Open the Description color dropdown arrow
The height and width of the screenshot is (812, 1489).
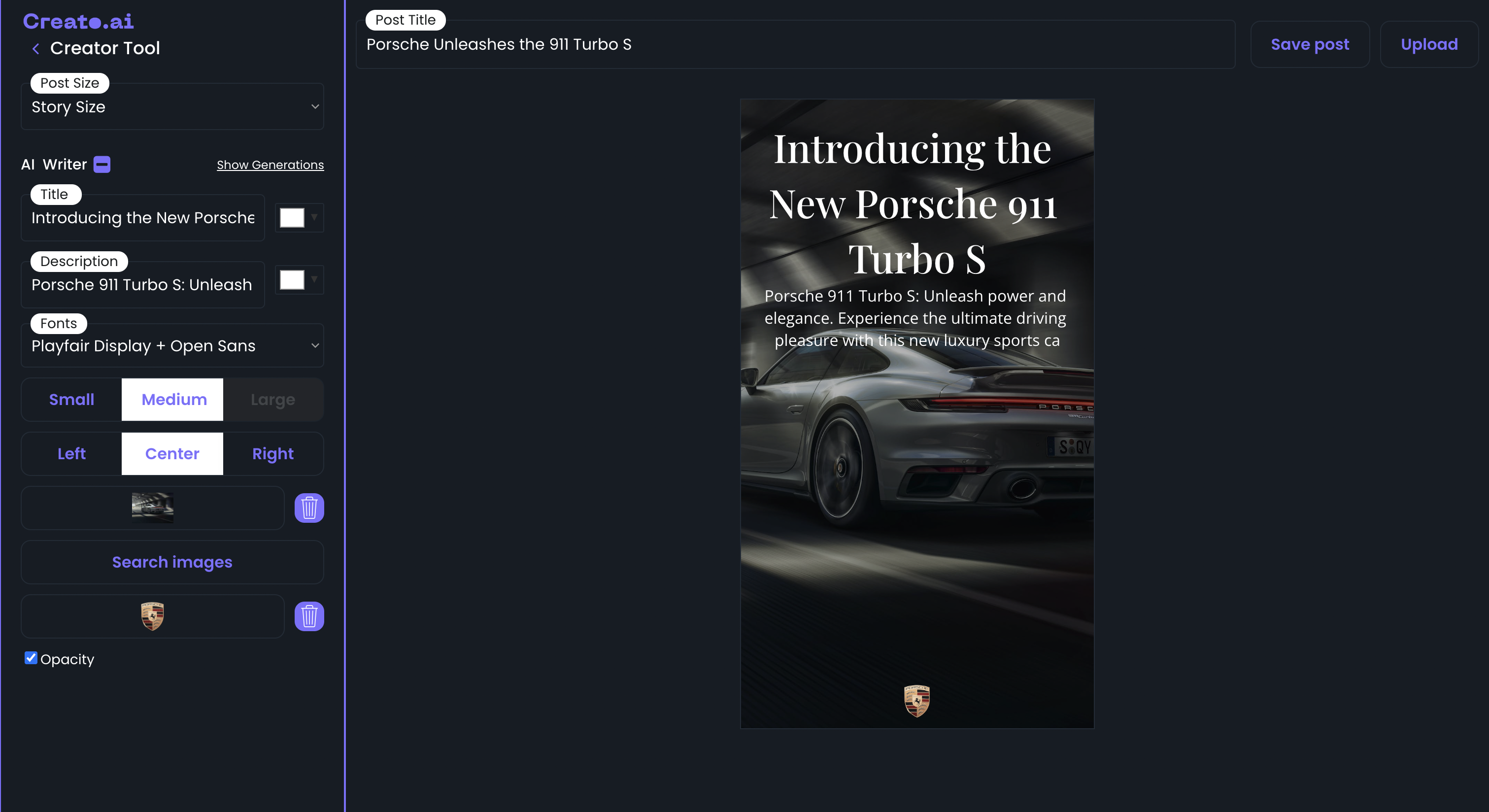pos(314,280)
